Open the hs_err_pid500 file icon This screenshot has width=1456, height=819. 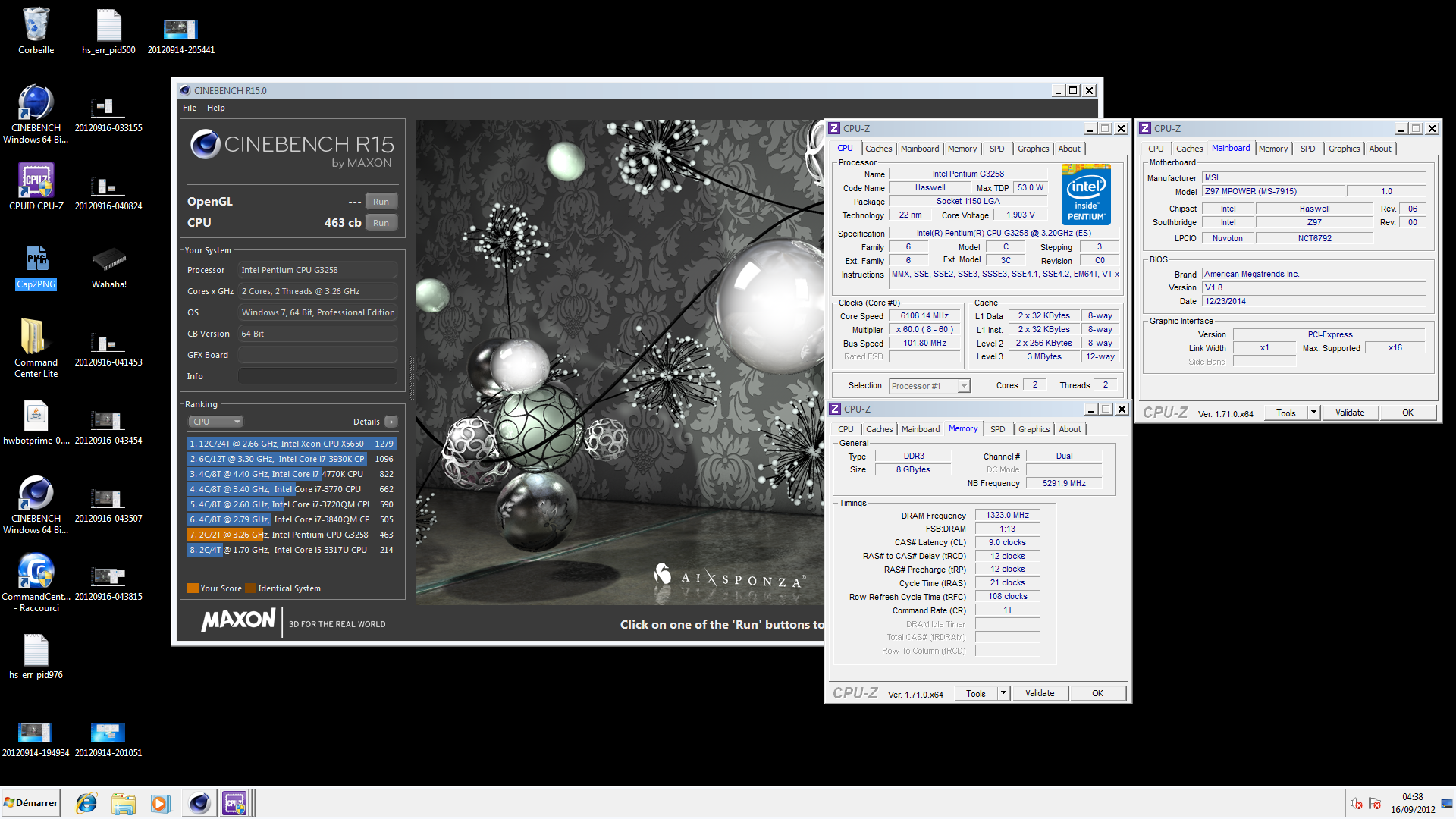[x=108, y=25]
